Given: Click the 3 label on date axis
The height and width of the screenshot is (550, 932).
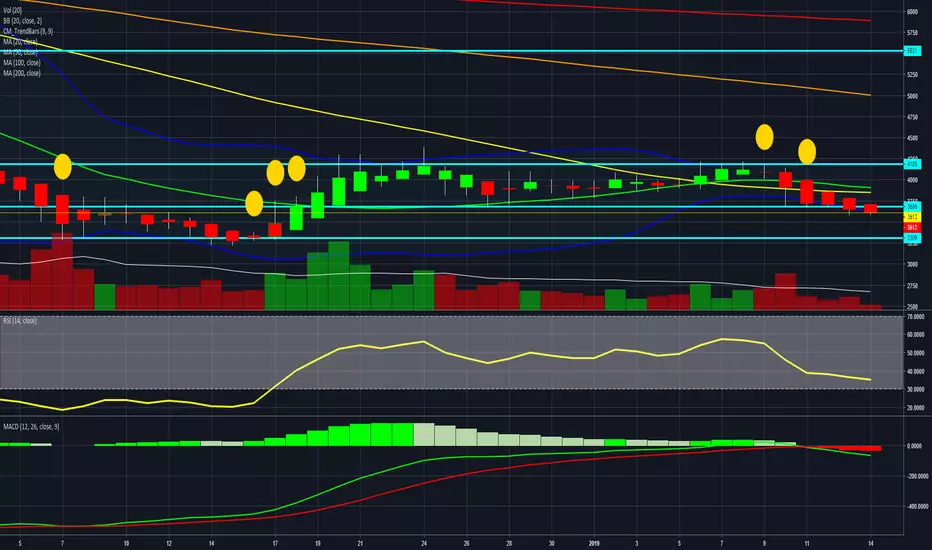Looking at the screenshot, I should coord(637,543).
